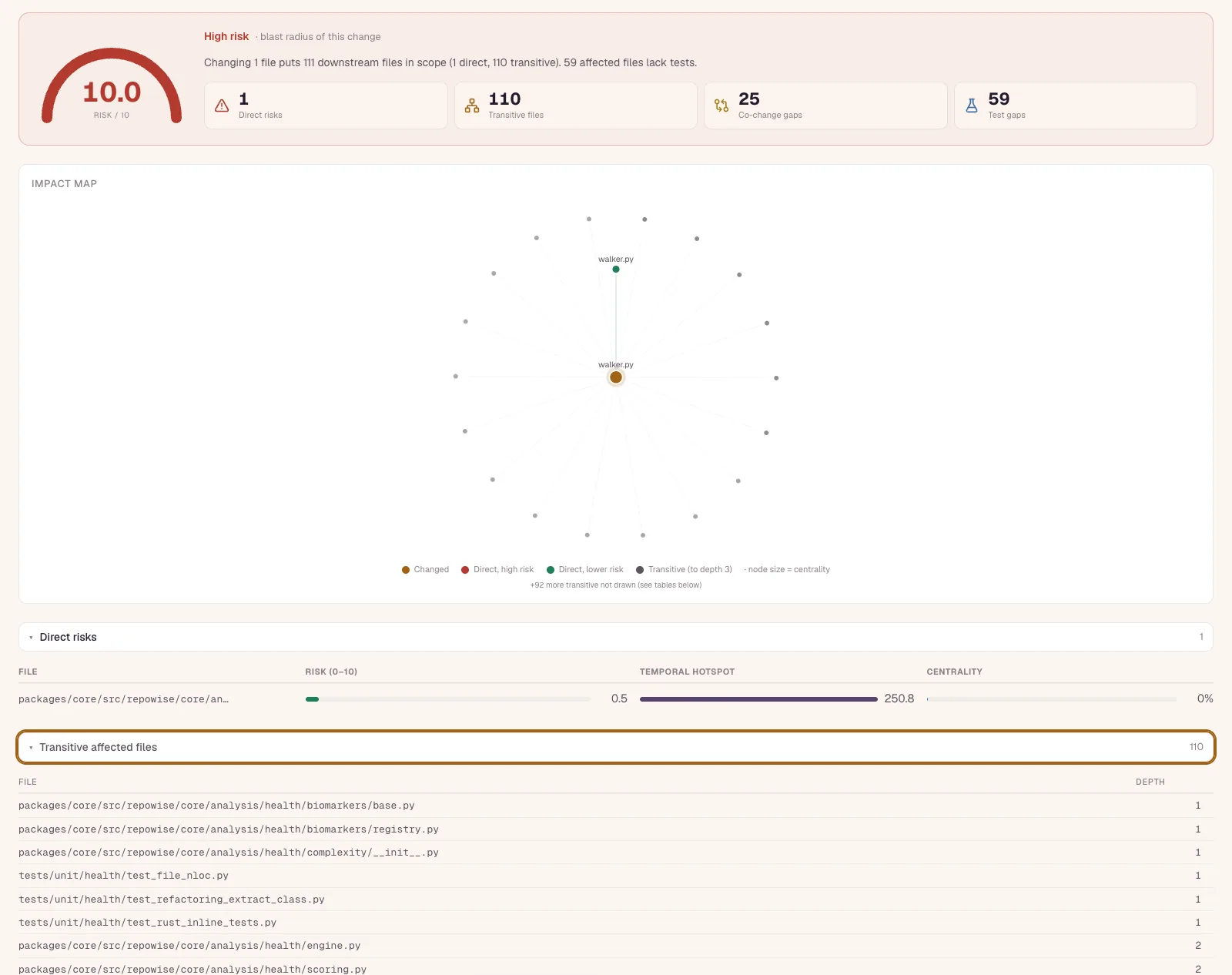
Task: Click the Direct risks warning triangle icon
Action: click(x=222, y=106)
